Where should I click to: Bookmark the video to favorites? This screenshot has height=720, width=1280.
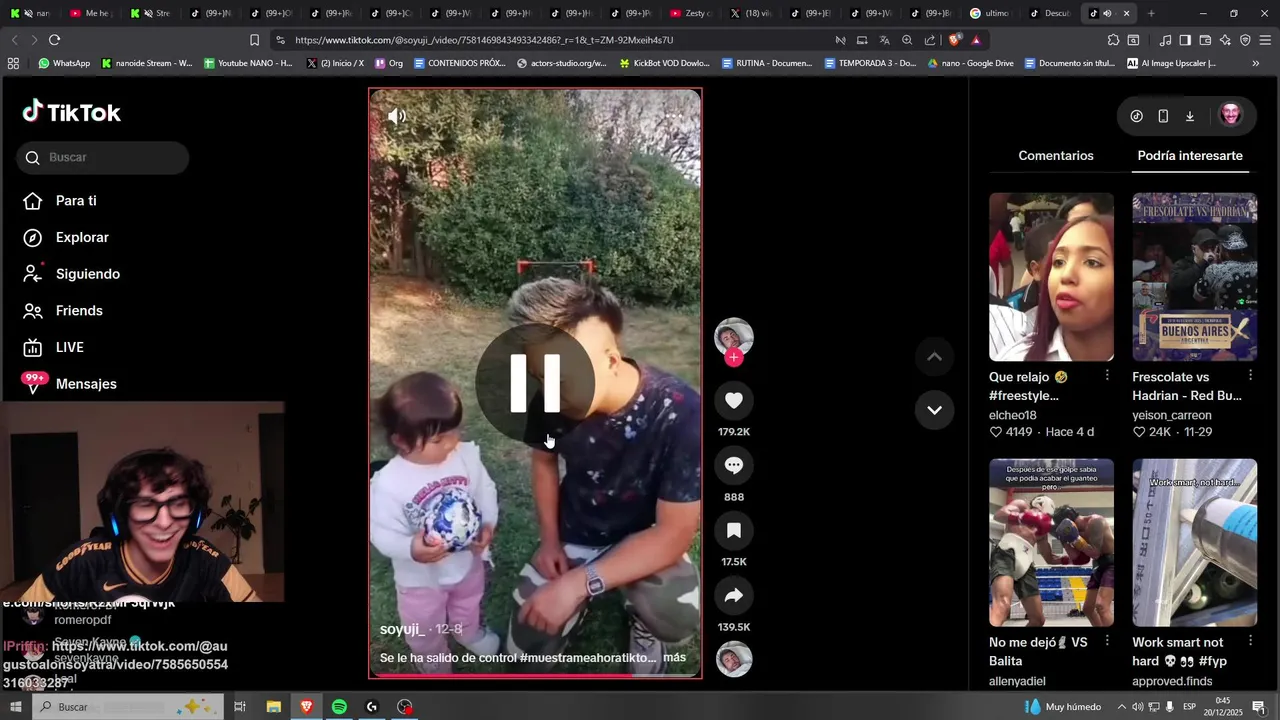click(x=734, y=530)
